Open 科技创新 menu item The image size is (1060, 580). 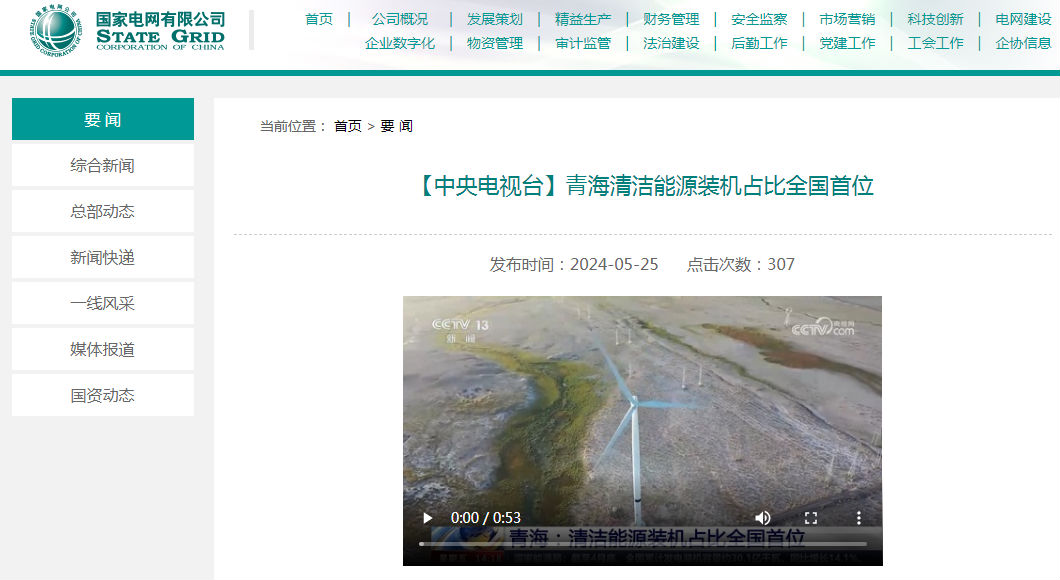click(x=936, y=19)
